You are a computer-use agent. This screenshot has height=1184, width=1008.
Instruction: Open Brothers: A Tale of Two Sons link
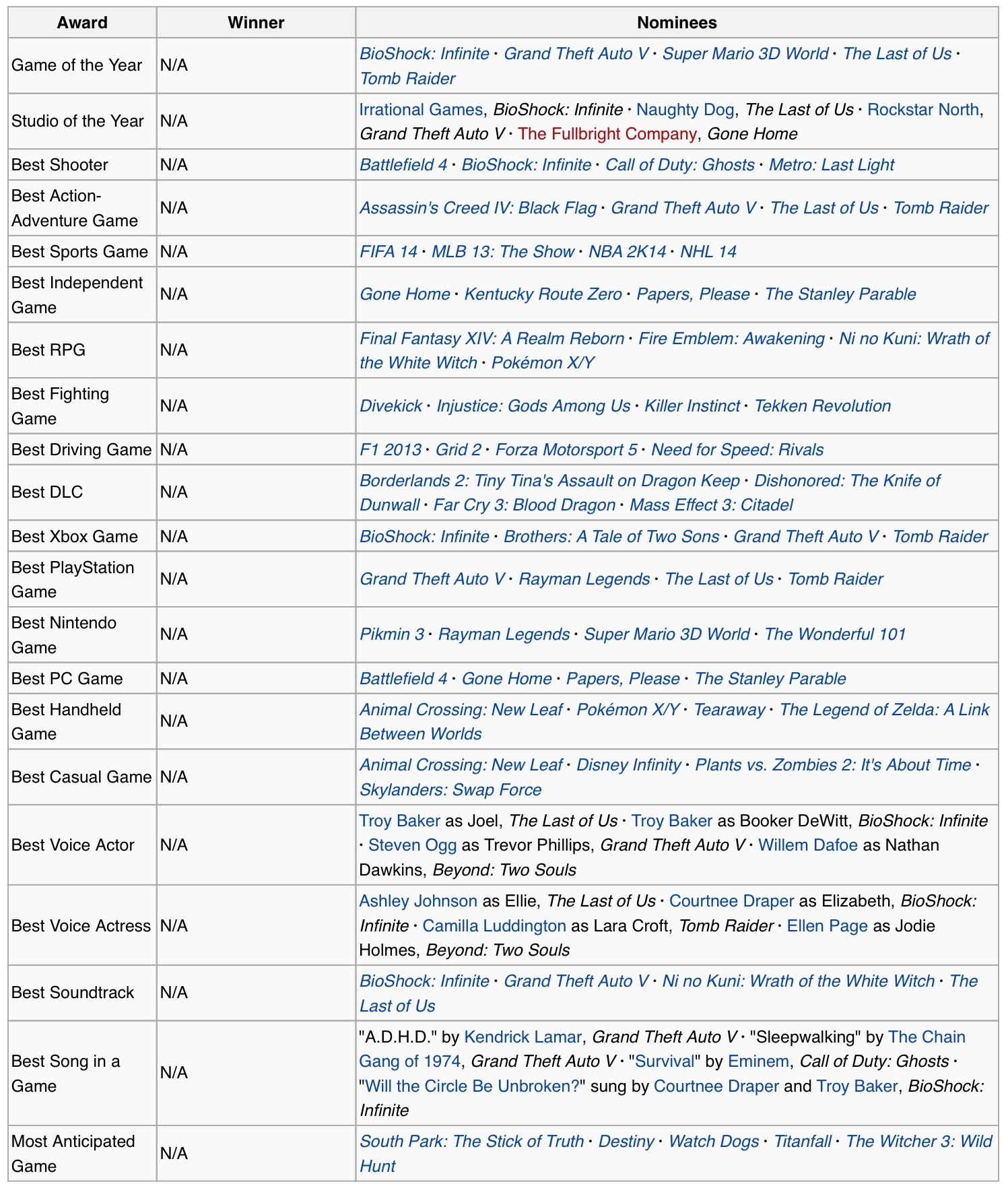[x=611, y=537]
